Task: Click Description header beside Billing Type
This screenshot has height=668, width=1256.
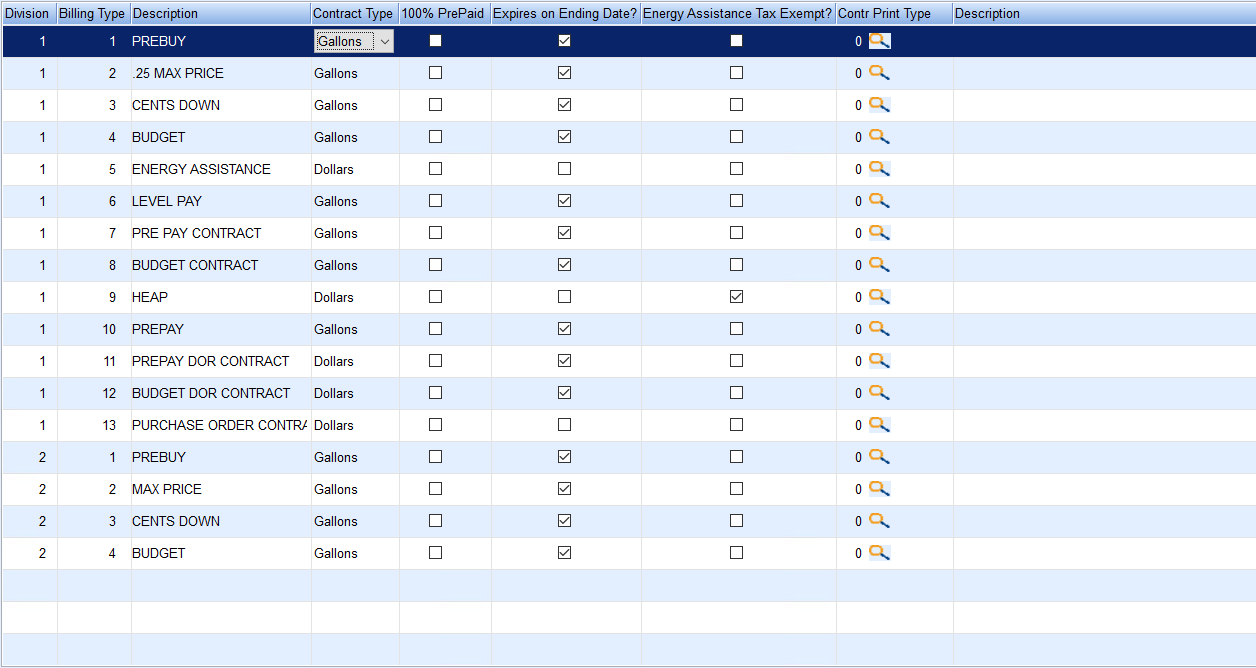Action: 220,13
